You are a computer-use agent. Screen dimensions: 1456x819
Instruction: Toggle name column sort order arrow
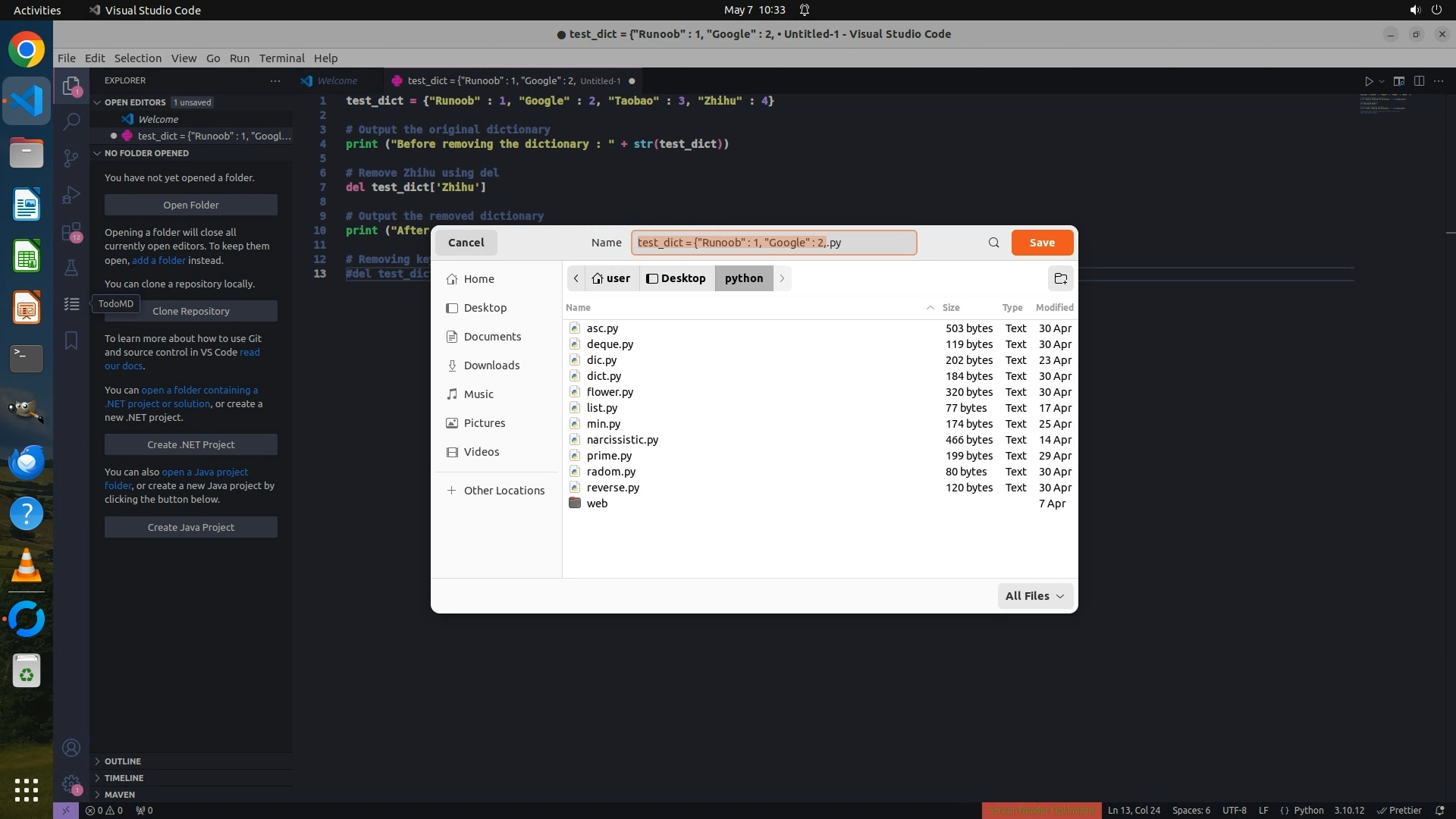930,307
